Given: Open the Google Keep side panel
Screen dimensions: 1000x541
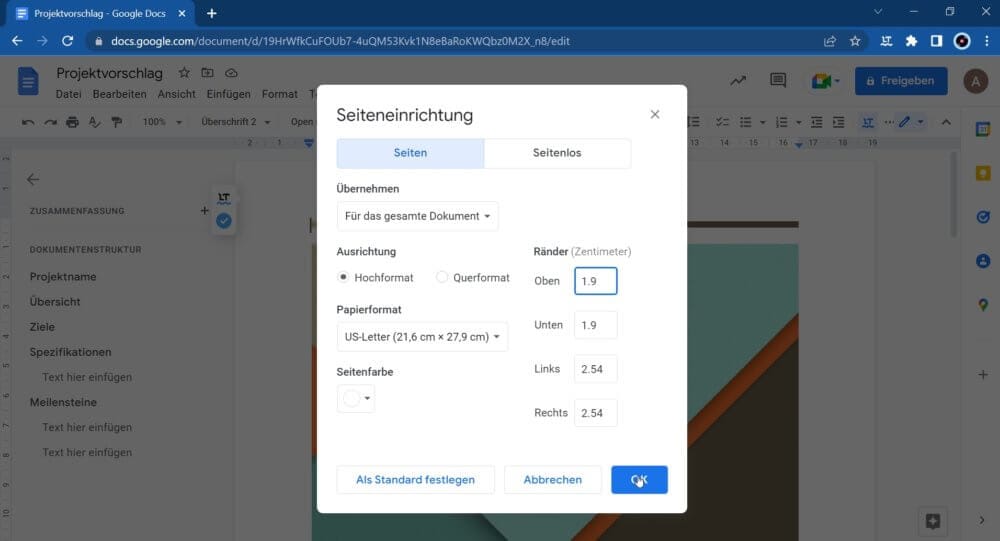Looking at the screenshot, I should point(983,173).
